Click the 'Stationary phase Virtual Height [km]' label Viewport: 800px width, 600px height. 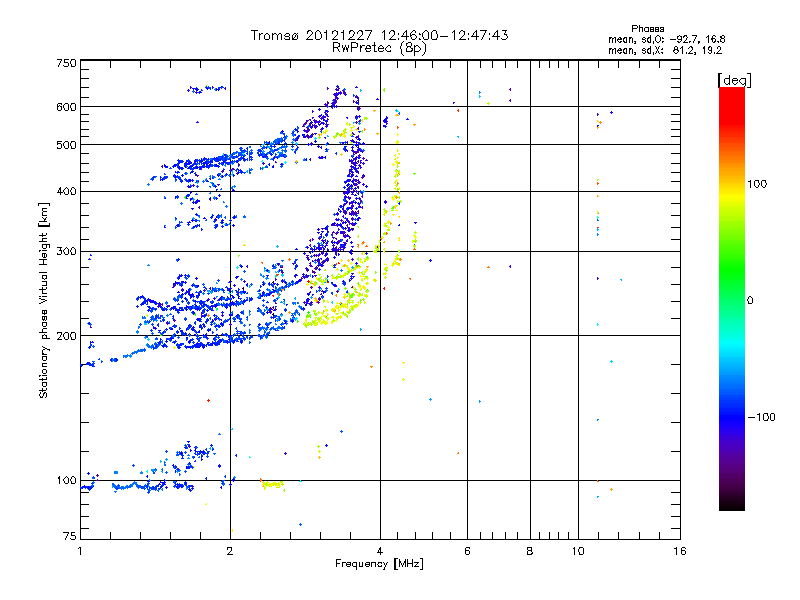[x=43, y=300]
